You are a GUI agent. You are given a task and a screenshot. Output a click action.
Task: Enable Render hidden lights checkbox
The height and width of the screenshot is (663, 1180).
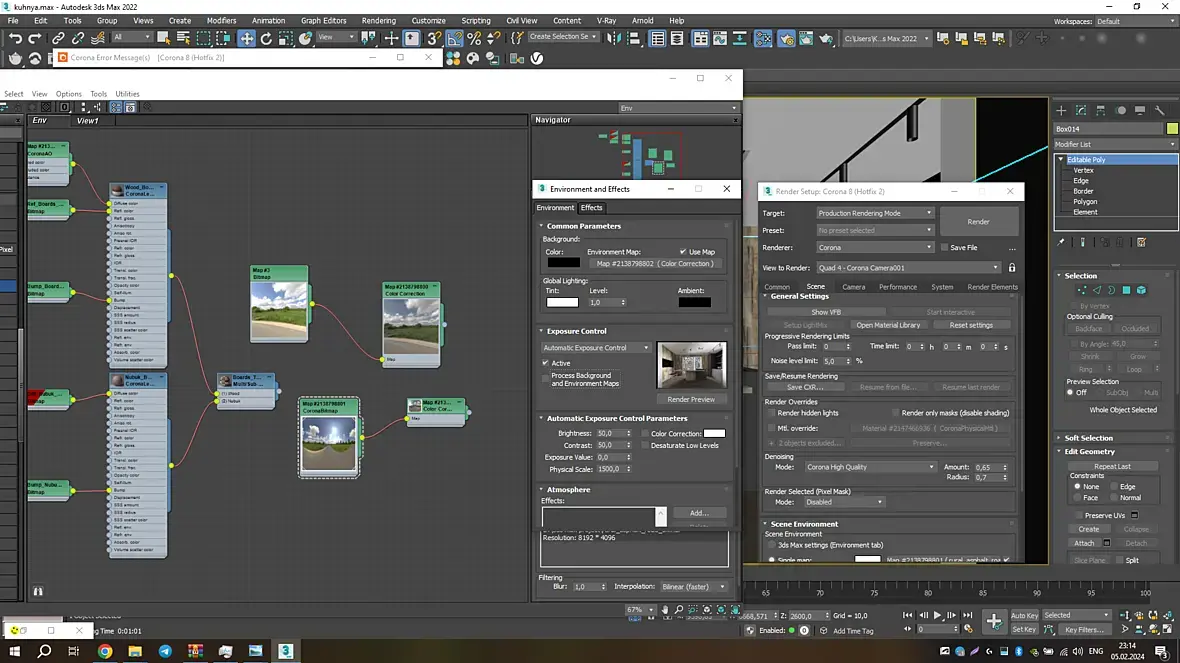coord(771,413)
